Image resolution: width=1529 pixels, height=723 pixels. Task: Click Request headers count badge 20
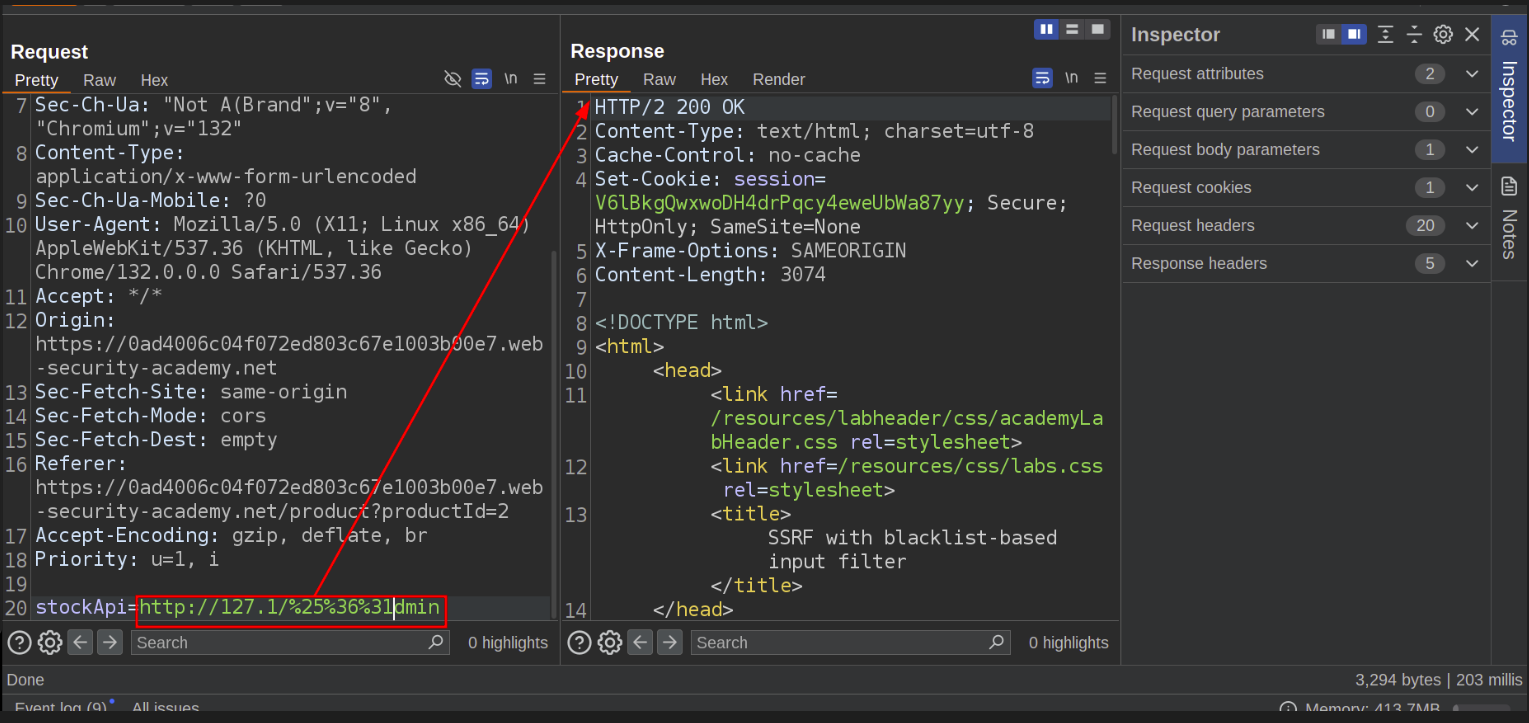[1426, 226]
